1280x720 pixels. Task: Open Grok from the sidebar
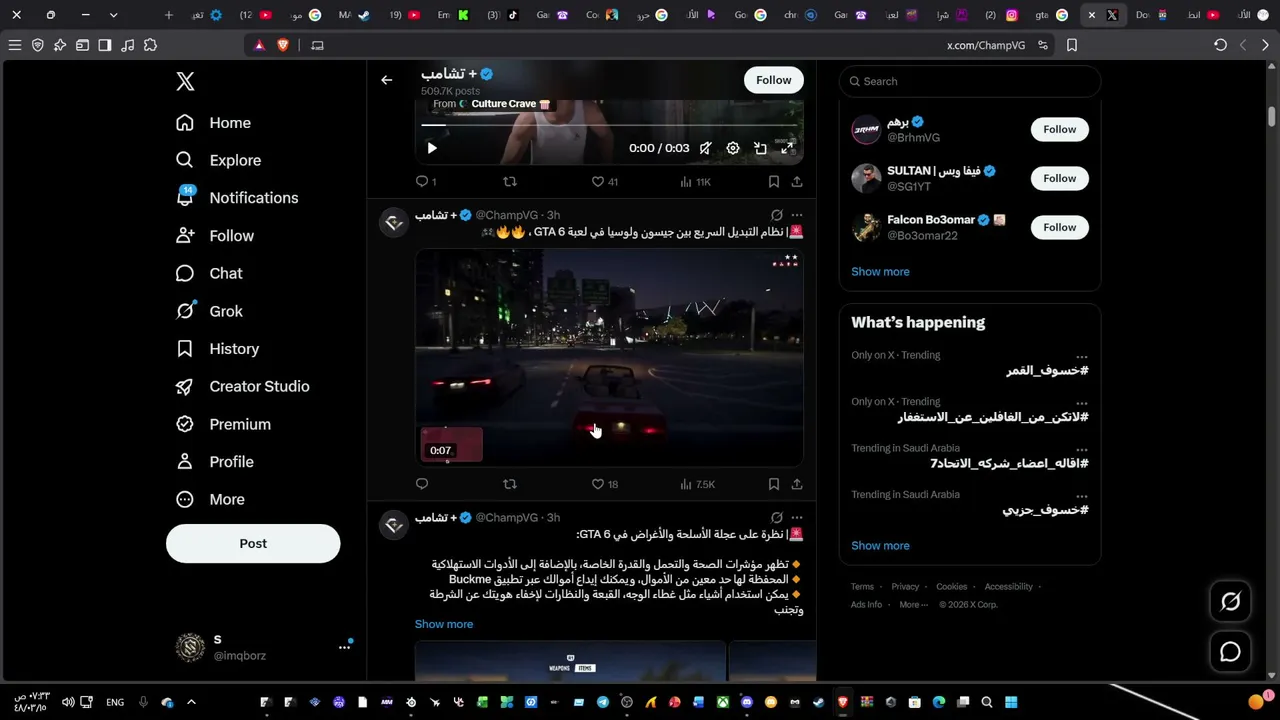click(x=209, y=311)
